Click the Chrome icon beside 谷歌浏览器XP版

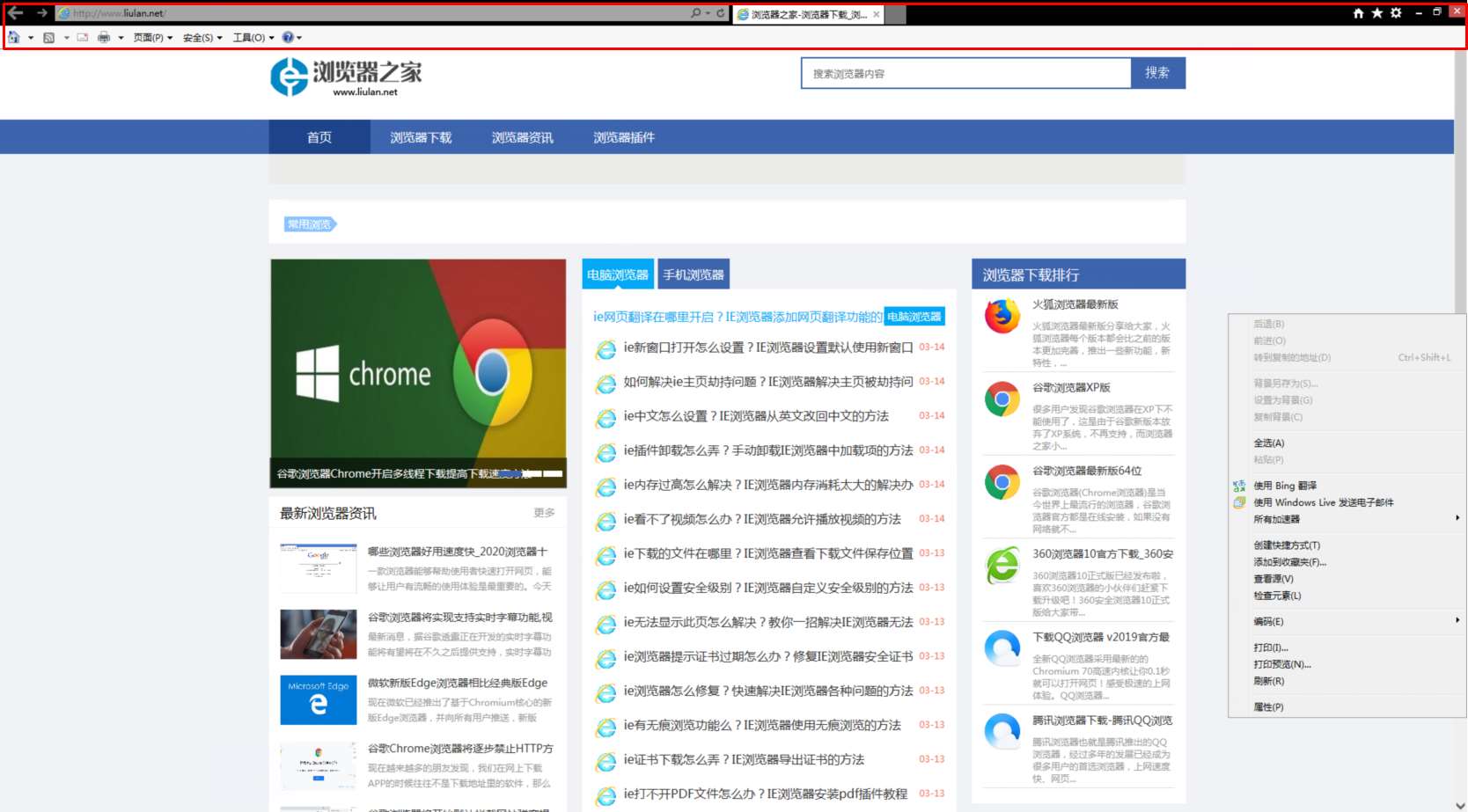click(1002, 399)
